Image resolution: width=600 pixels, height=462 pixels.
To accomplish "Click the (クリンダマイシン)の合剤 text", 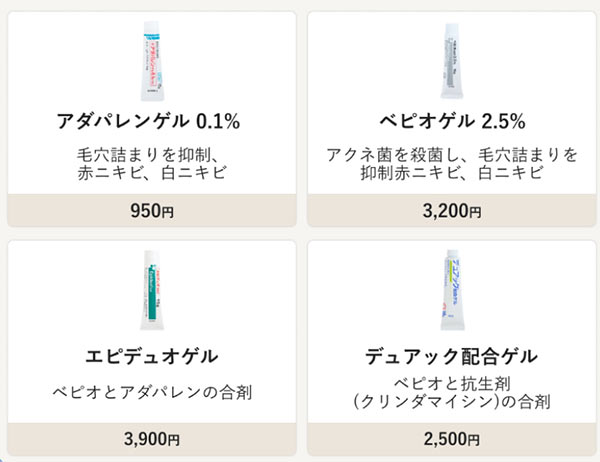I will (x=451, y=401).
